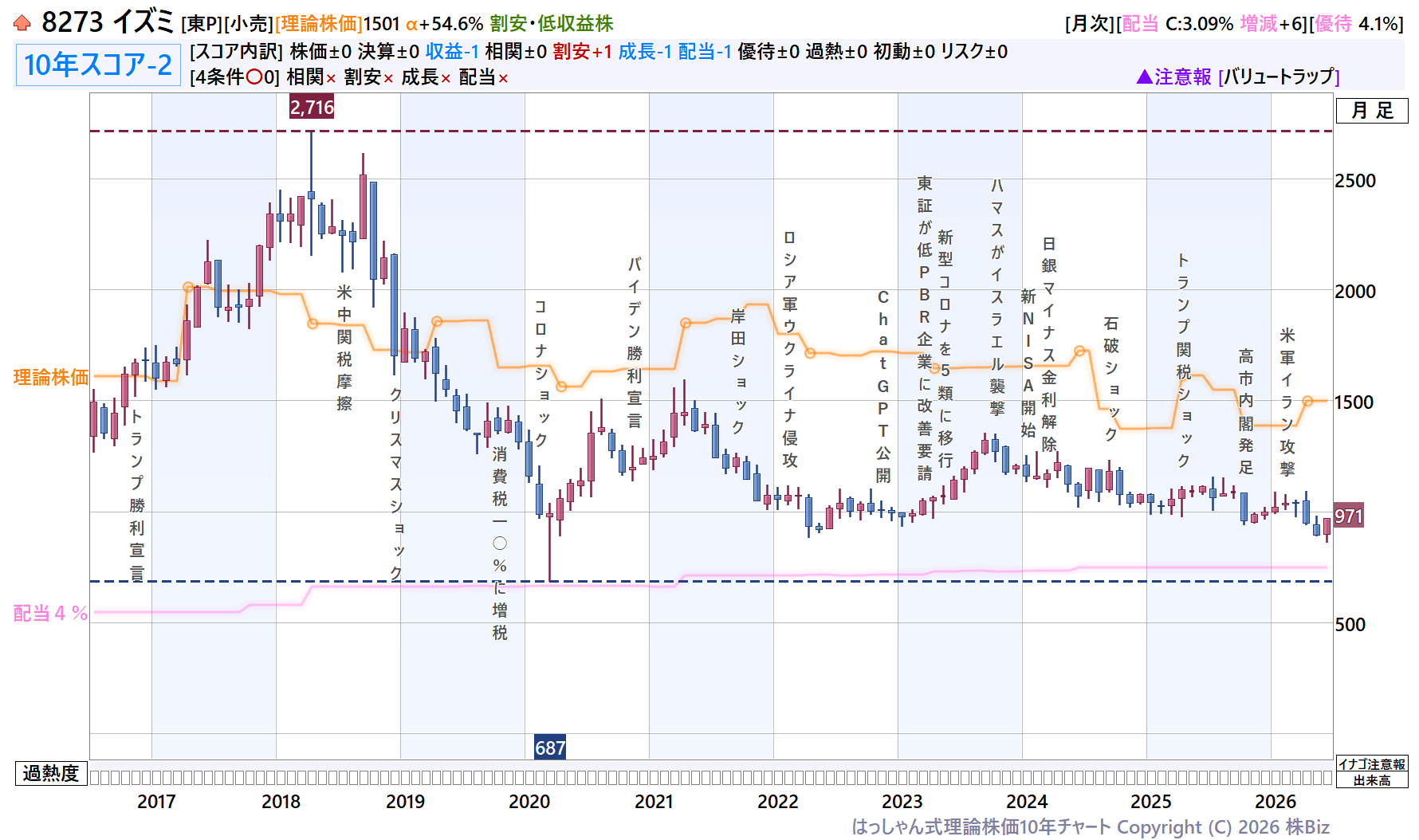The width and height of the screenshot is (1419, 840).
Task: Click the 新NISA開始 event annotation
Action: 1028,363
